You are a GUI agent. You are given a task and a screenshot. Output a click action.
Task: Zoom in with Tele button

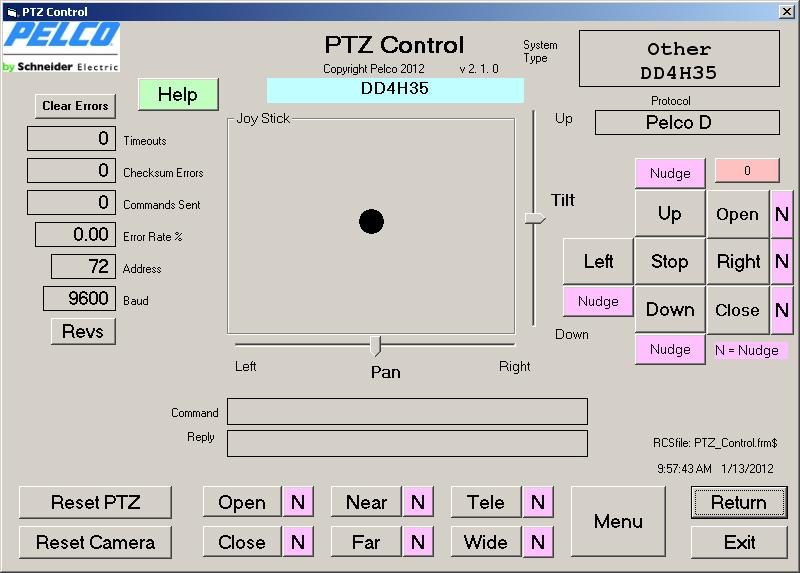tap(486, 502)
